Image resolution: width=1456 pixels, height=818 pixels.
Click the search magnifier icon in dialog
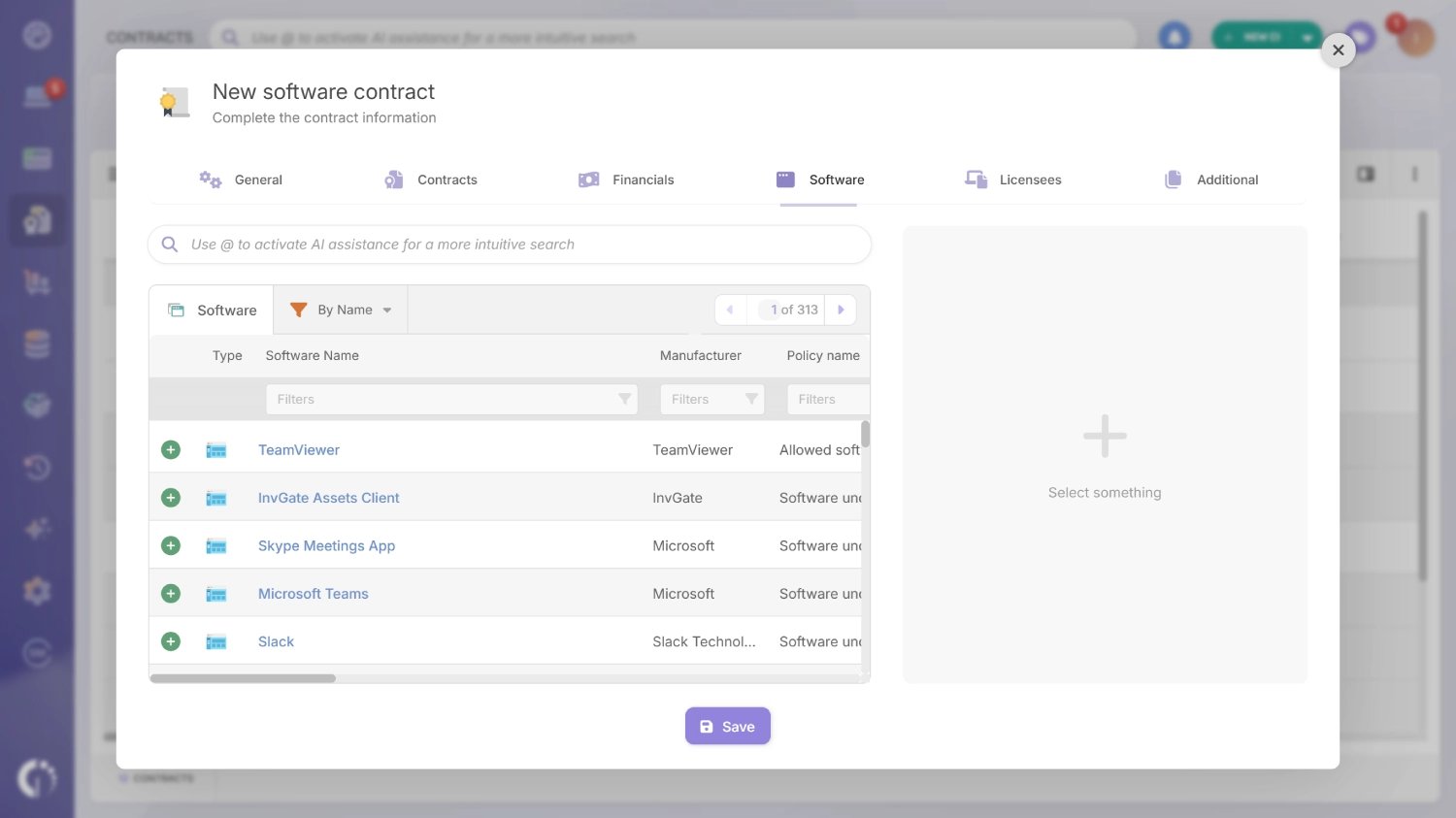170,245
